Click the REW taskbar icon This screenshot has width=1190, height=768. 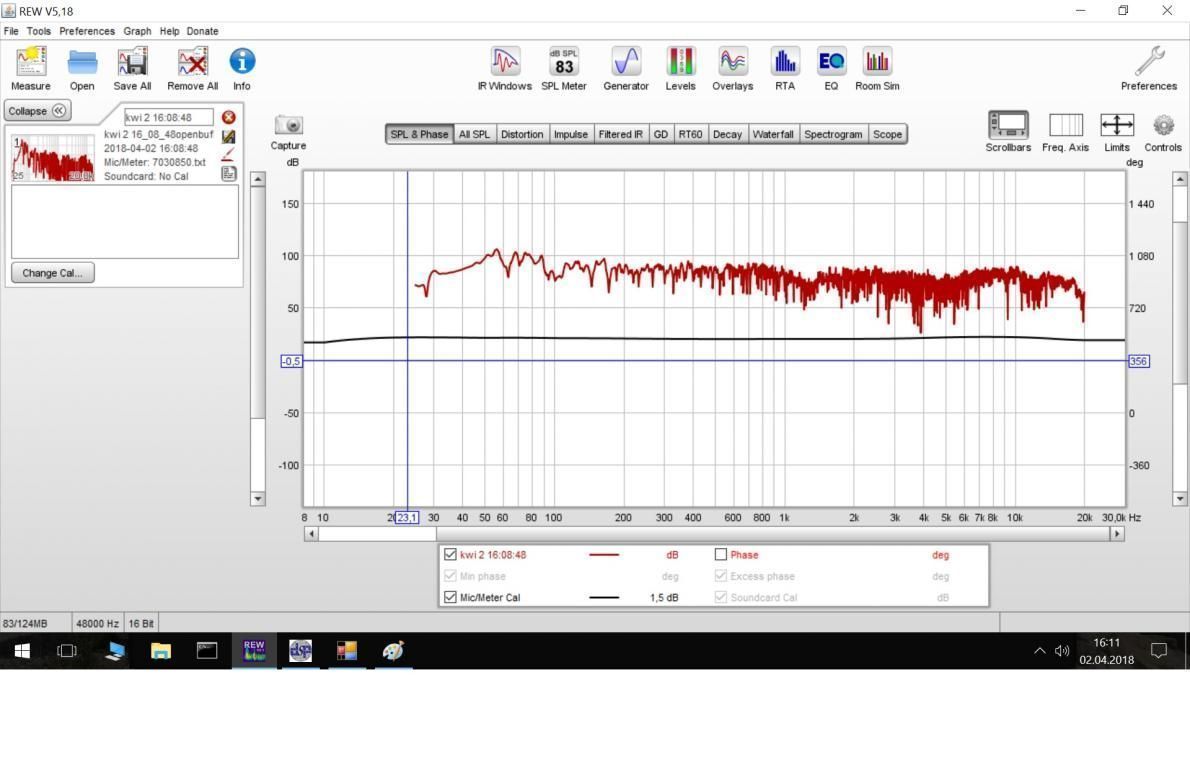click(x=254, y=651)
